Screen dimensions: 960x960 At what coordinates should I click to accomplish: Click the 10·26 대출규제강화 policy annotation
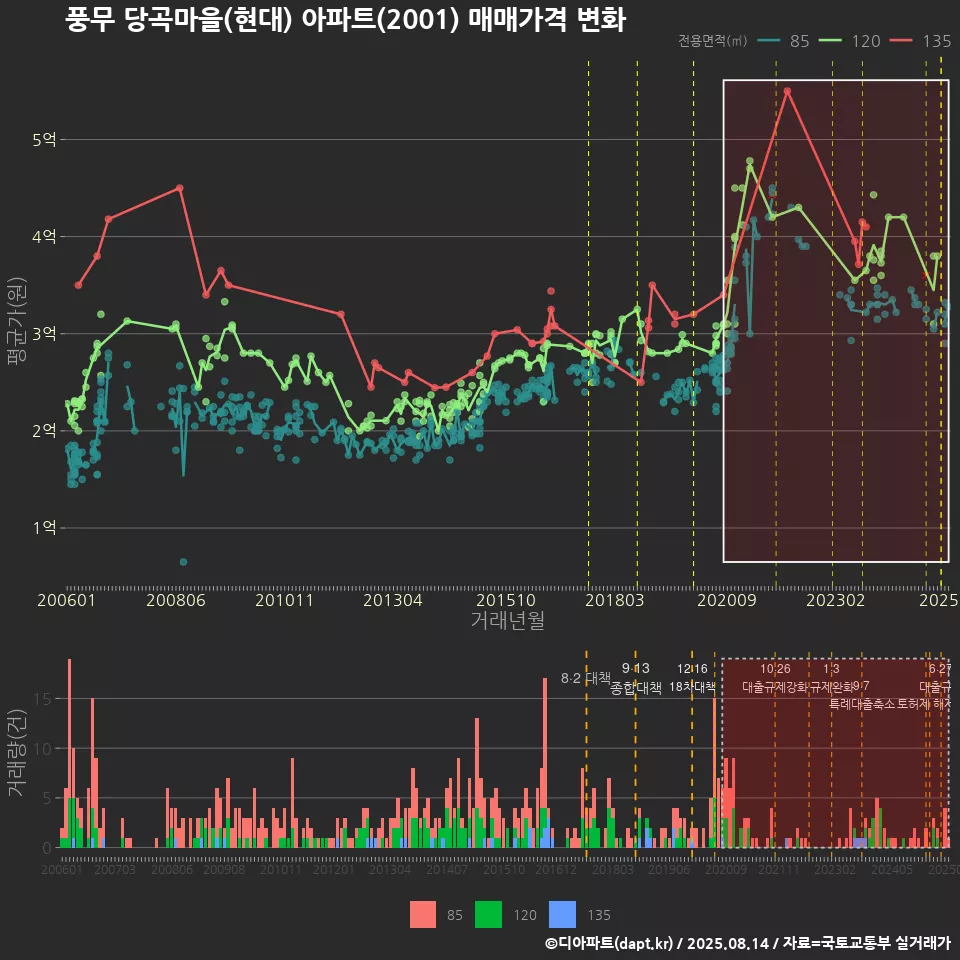tap(775, 678)
